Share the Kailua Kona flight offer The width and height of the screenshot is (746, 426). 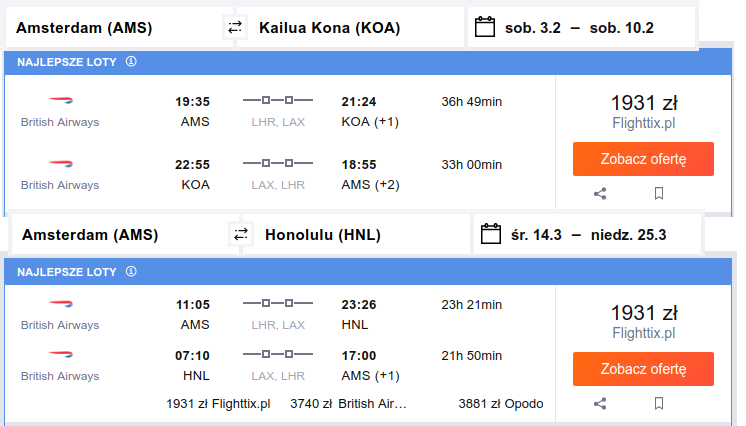point(600,194)
